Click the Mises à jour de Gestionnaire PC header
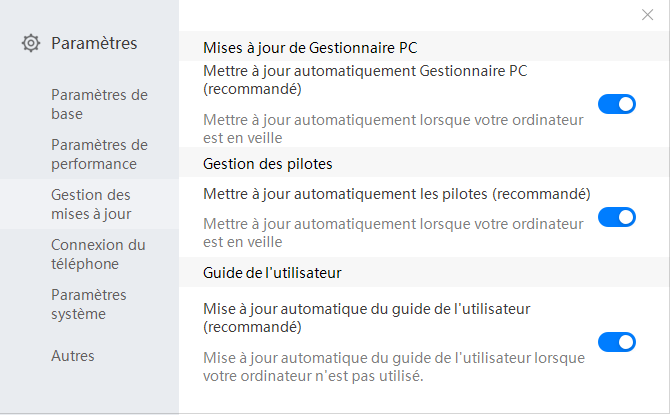Screen dimensions: 670x415 click(310, 47)
